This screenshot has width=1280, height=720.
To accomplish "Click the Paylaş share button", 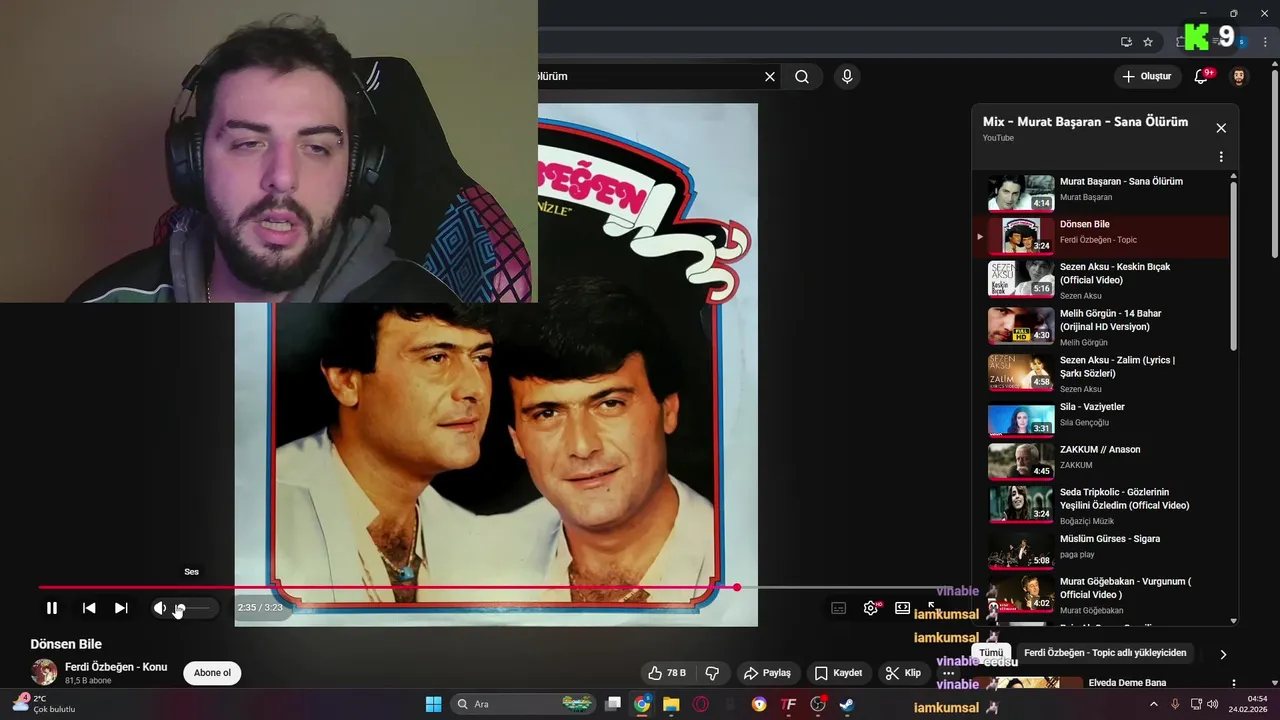I will (x=767, y=673).
